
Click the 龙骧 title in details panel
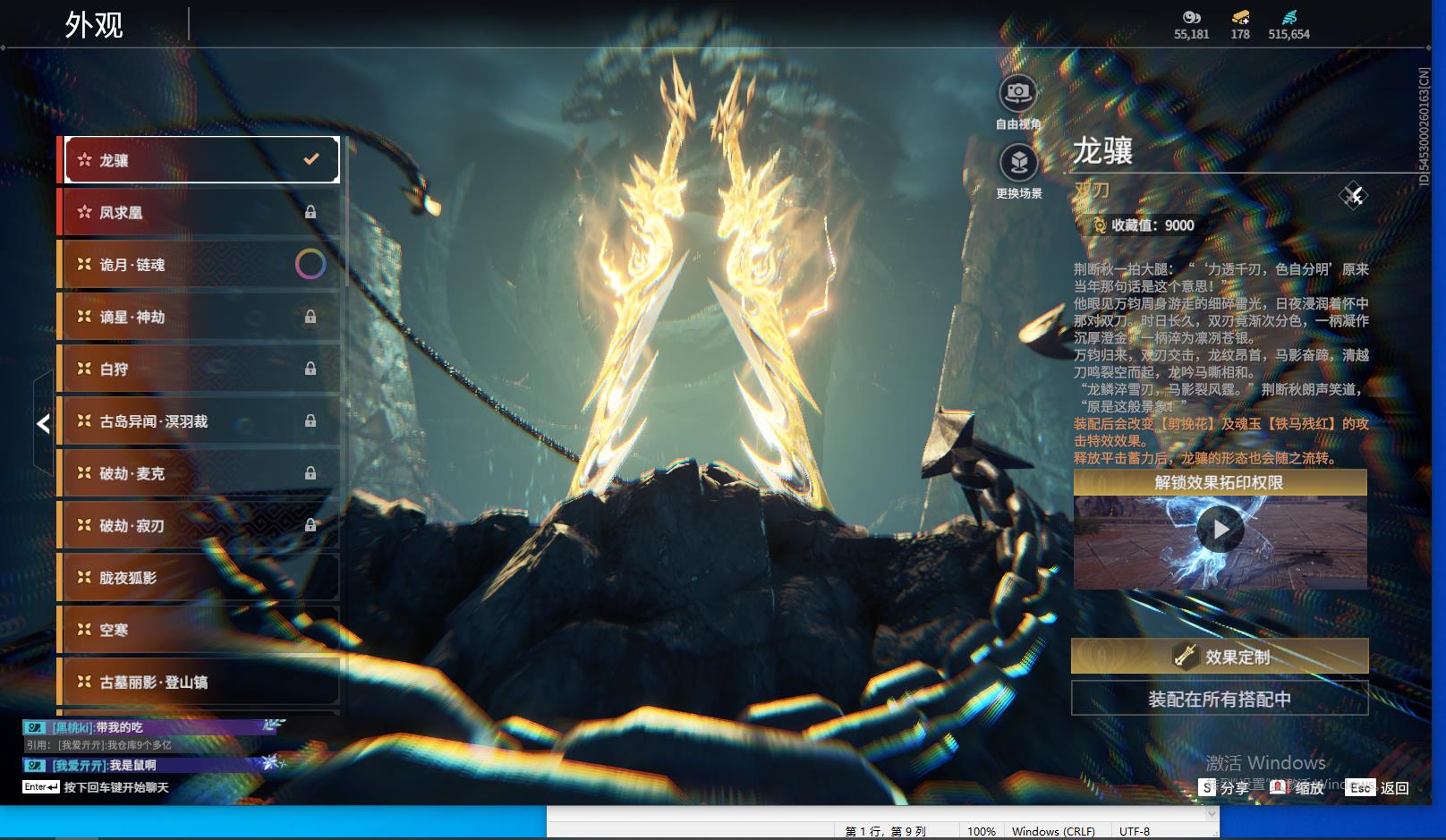pyautogui.click(x=1103, y=150)
